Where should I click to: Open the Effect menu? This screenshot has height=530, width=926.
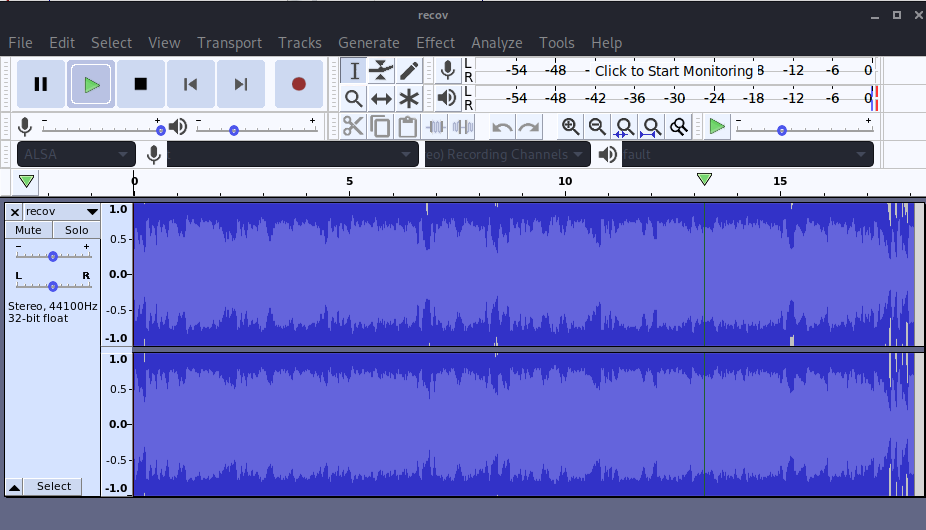pyautogui.click(x=435, y=43)
